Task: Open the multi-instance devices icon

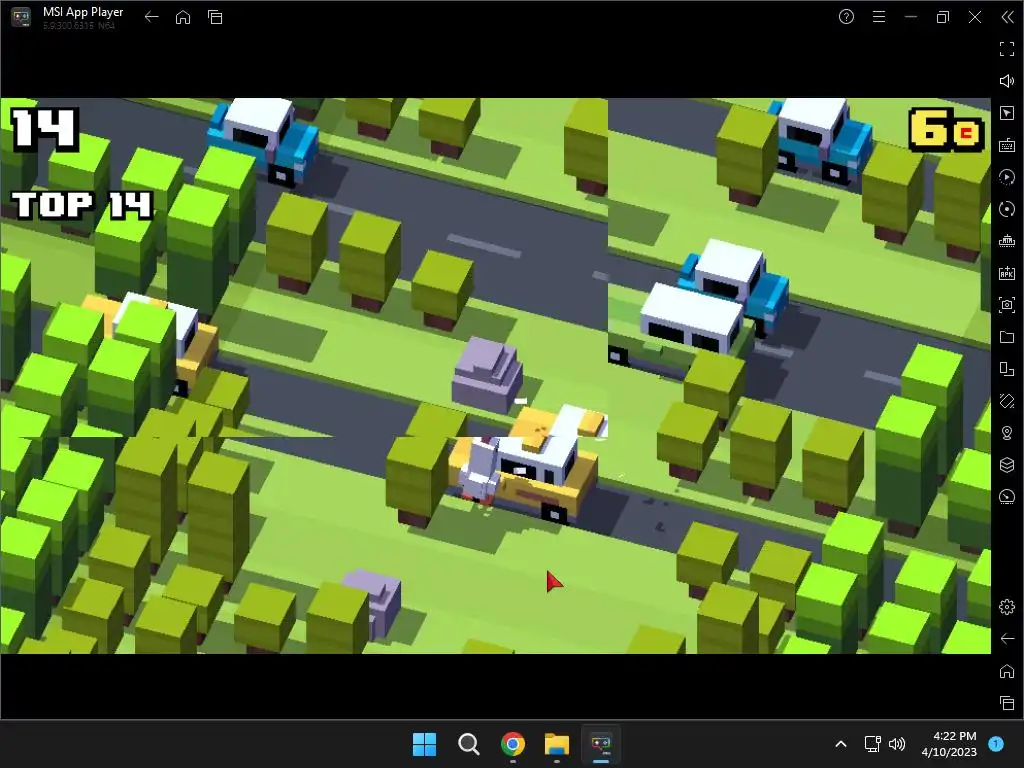Action: (1006, 369)
